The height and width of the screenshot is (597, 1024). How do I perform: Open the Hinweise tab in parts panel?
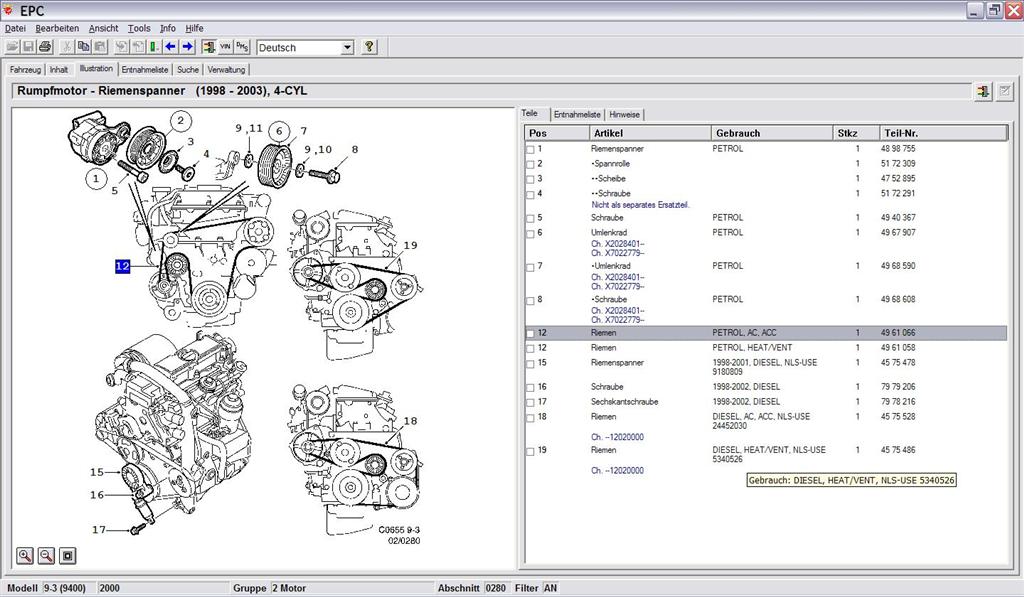(624, 114)
